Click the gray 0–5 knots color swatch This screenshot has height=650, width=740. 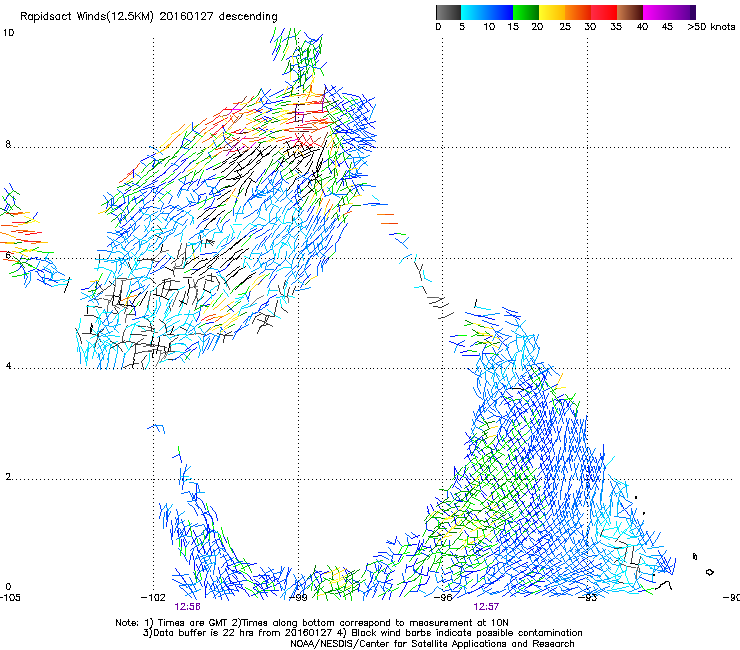click(448, 12)
